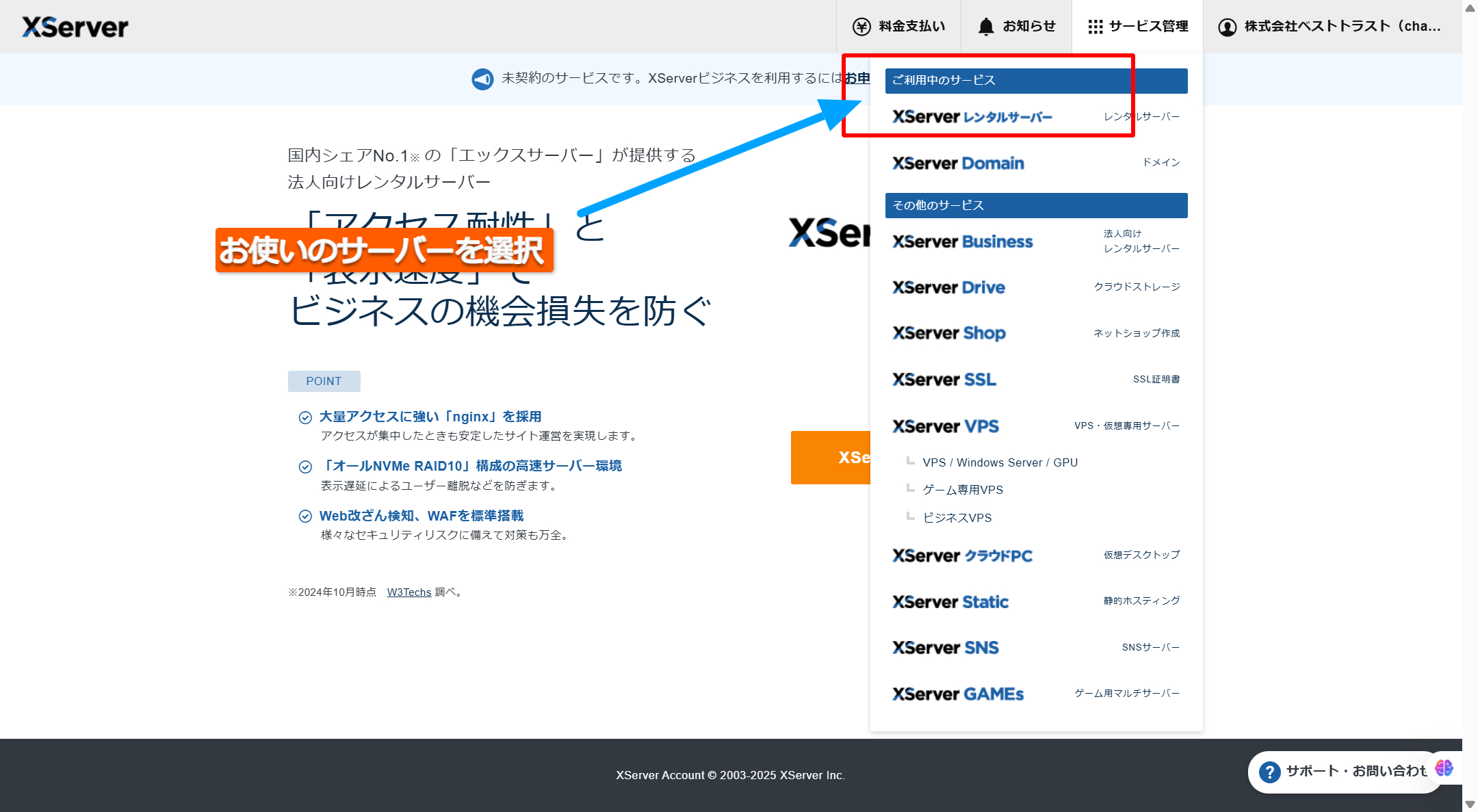Open XServer SNS service
This screenshot has width=1478, height=812.
[x=1036, y=647]
